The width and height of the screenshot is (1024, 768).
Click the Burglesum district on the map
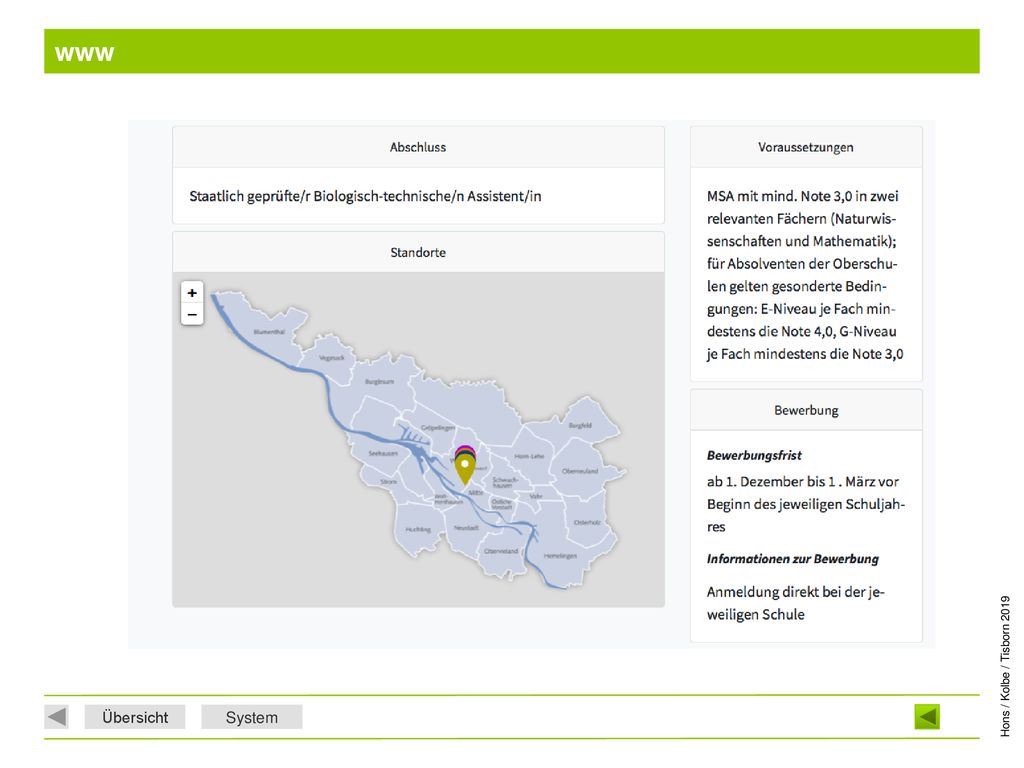pyautogui.click(x=379, y=381)
